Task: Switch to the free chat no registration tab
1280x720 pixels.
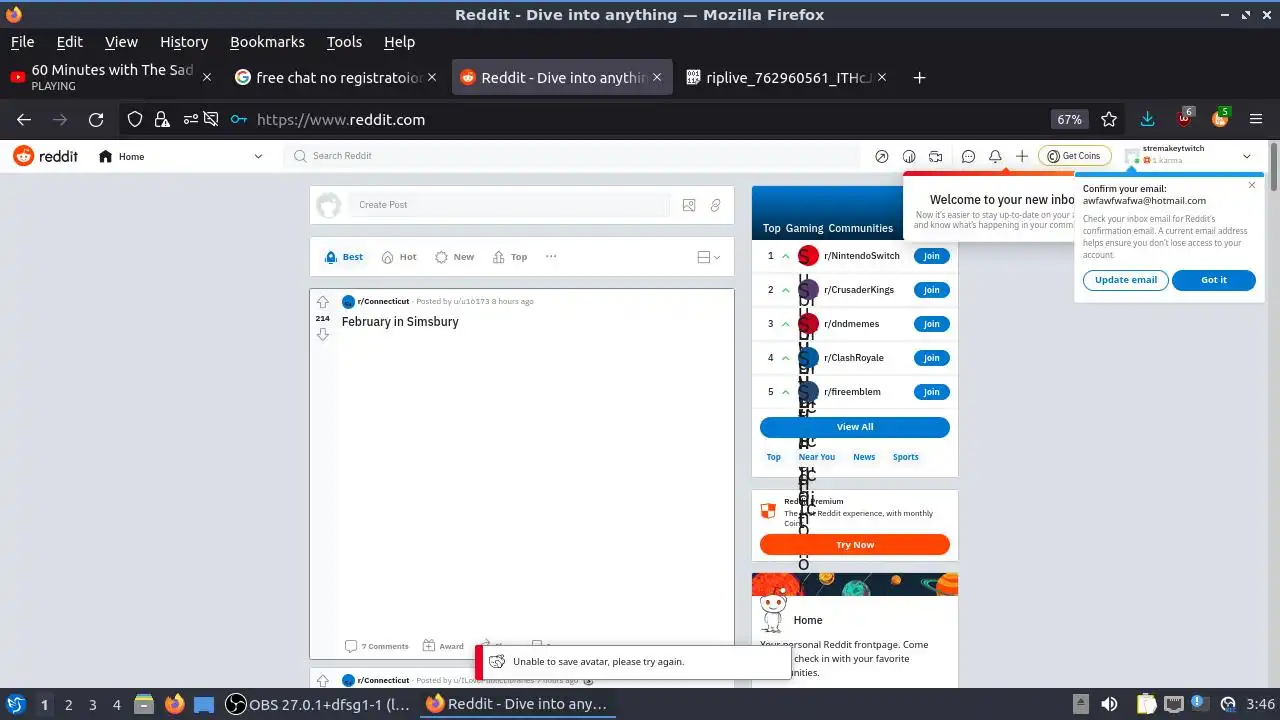Action: pos(337,77)
